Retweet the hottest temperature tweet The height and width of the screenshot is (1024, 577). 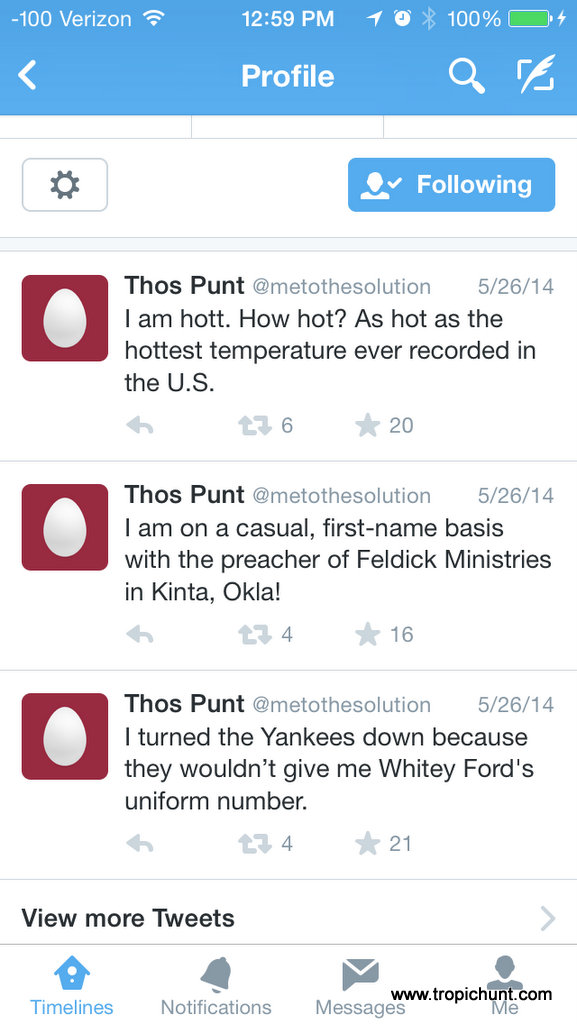tap(255, 426)
